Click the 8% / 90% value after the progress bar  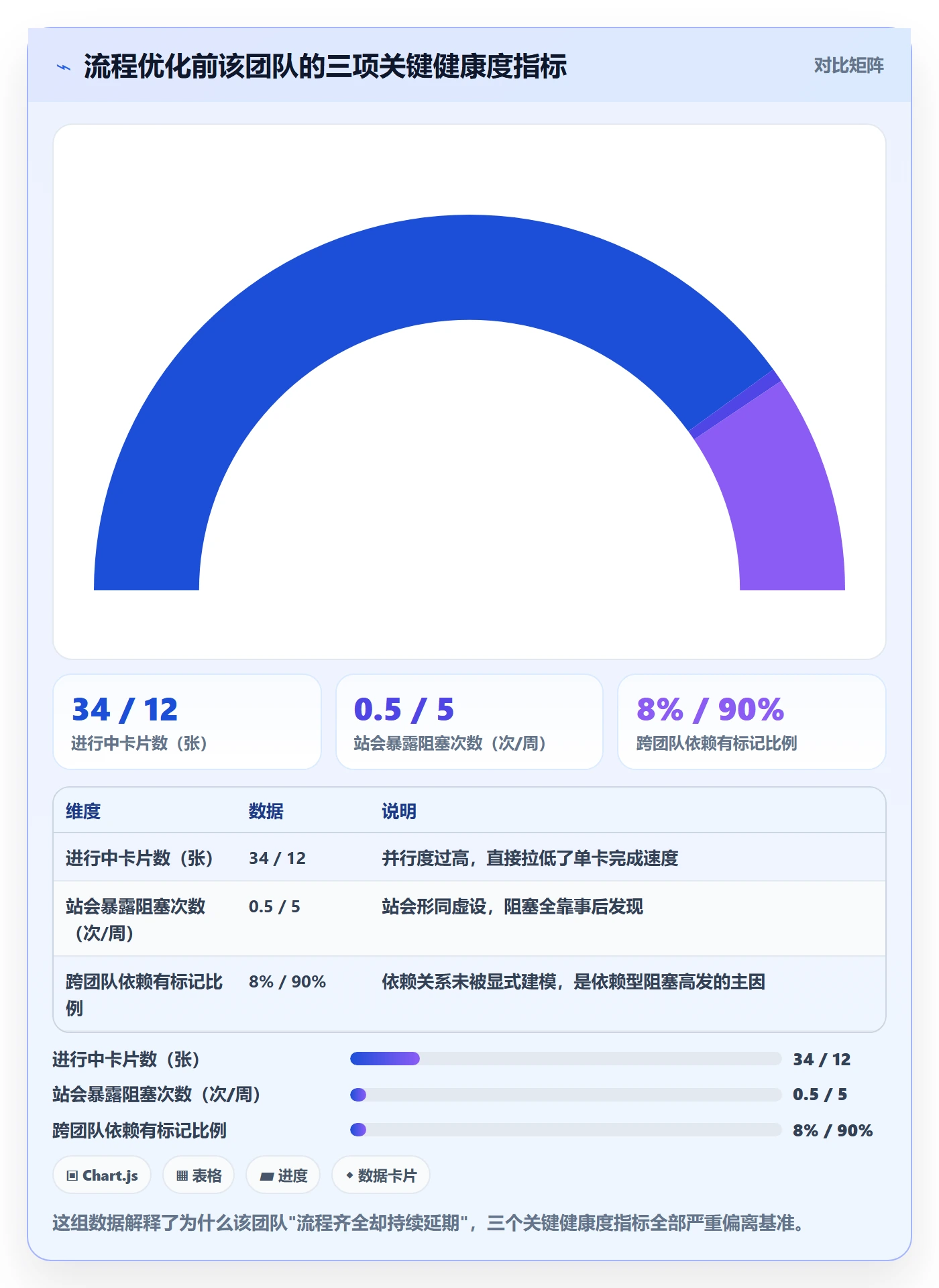tap(832, 1130)
